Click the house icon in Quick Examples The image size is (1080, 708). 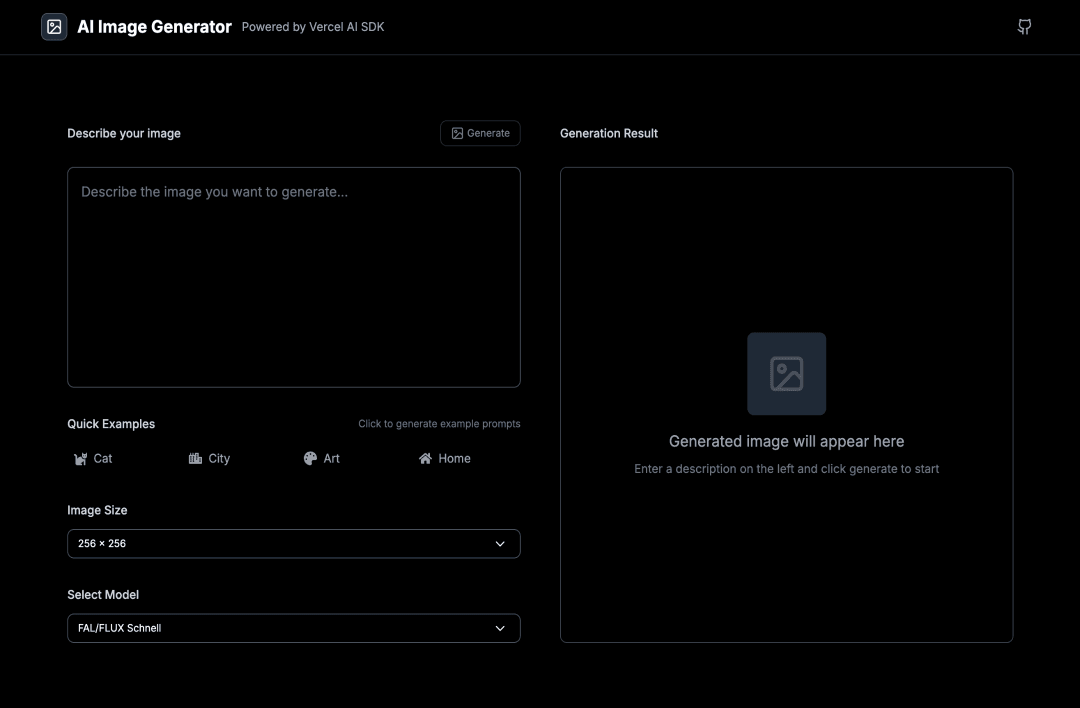[x=425, y=459]
